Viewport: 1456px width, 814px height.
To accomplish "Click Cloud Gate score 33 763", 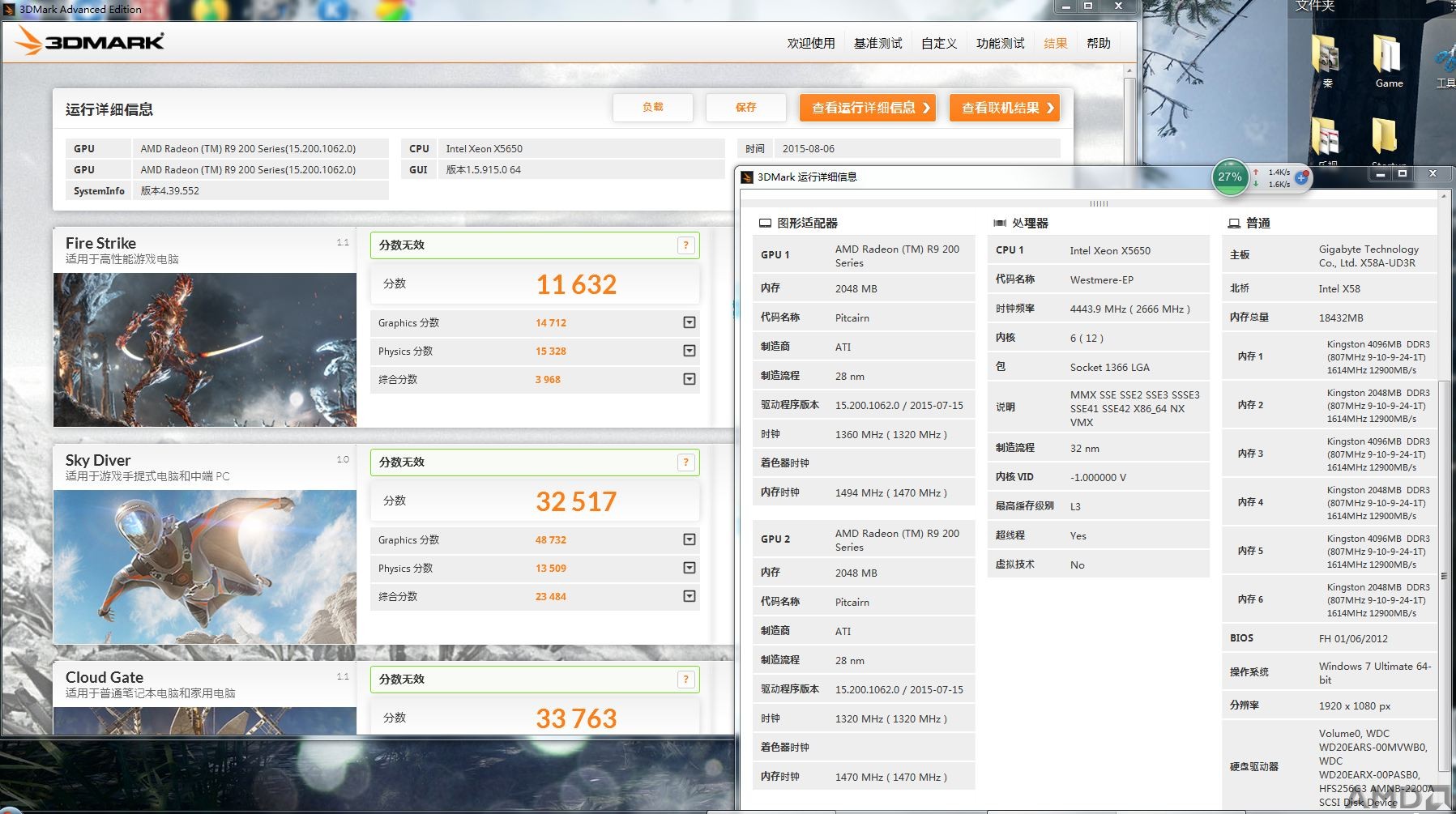I will coord(576,718).
